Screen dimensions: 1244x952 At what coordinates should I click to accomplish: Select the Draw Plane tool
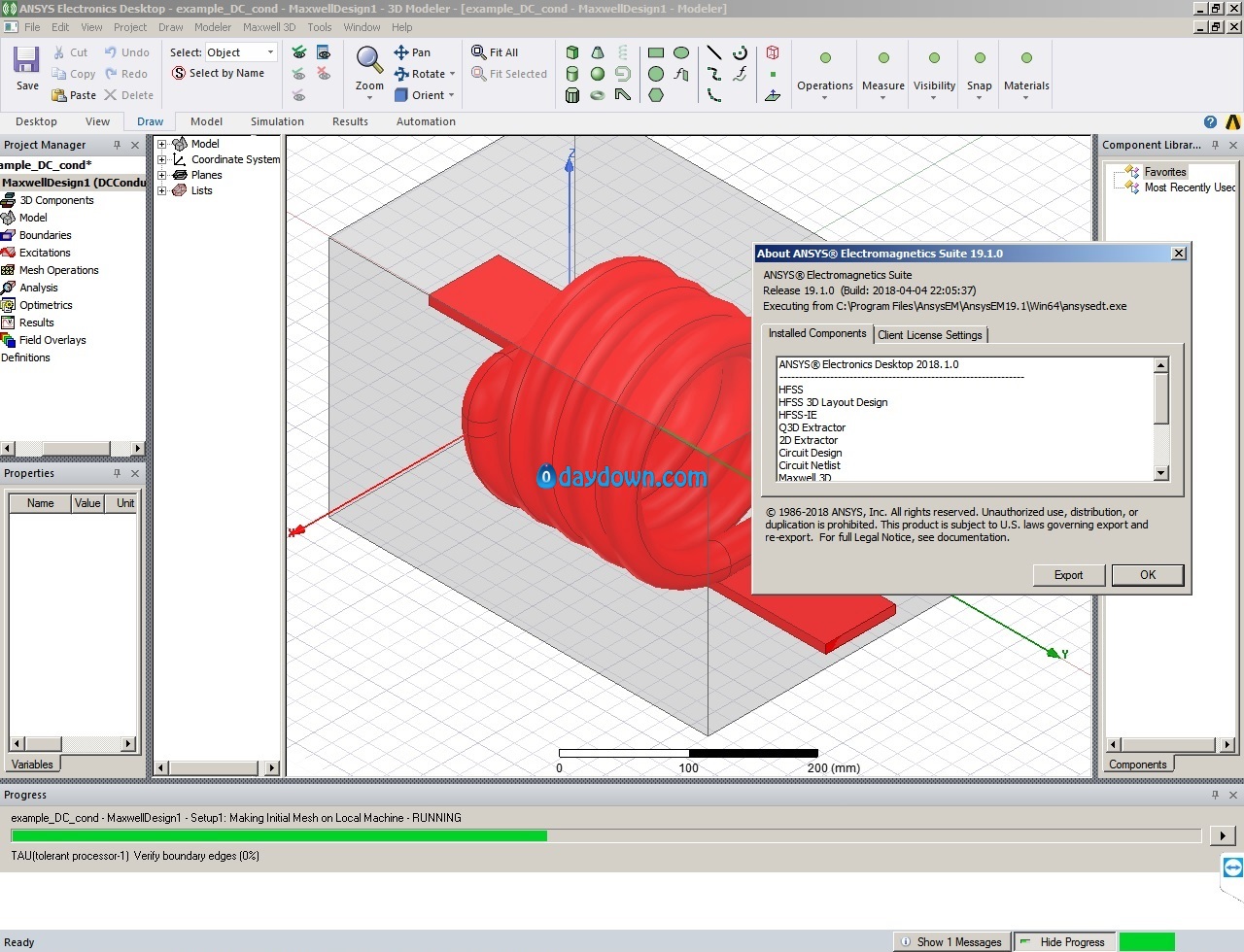pyautogui.click(x=773, y=95)
